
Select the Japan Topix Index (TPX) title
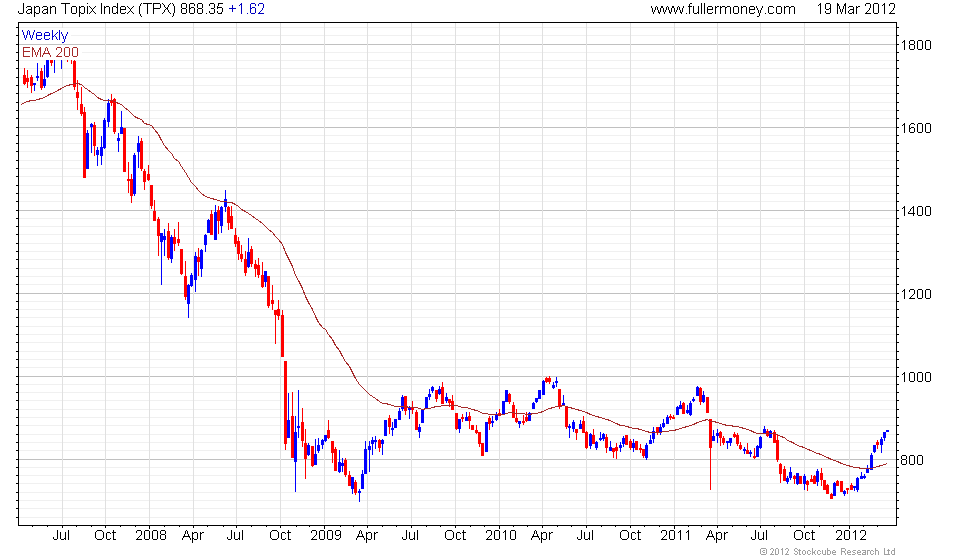(97, 9)
